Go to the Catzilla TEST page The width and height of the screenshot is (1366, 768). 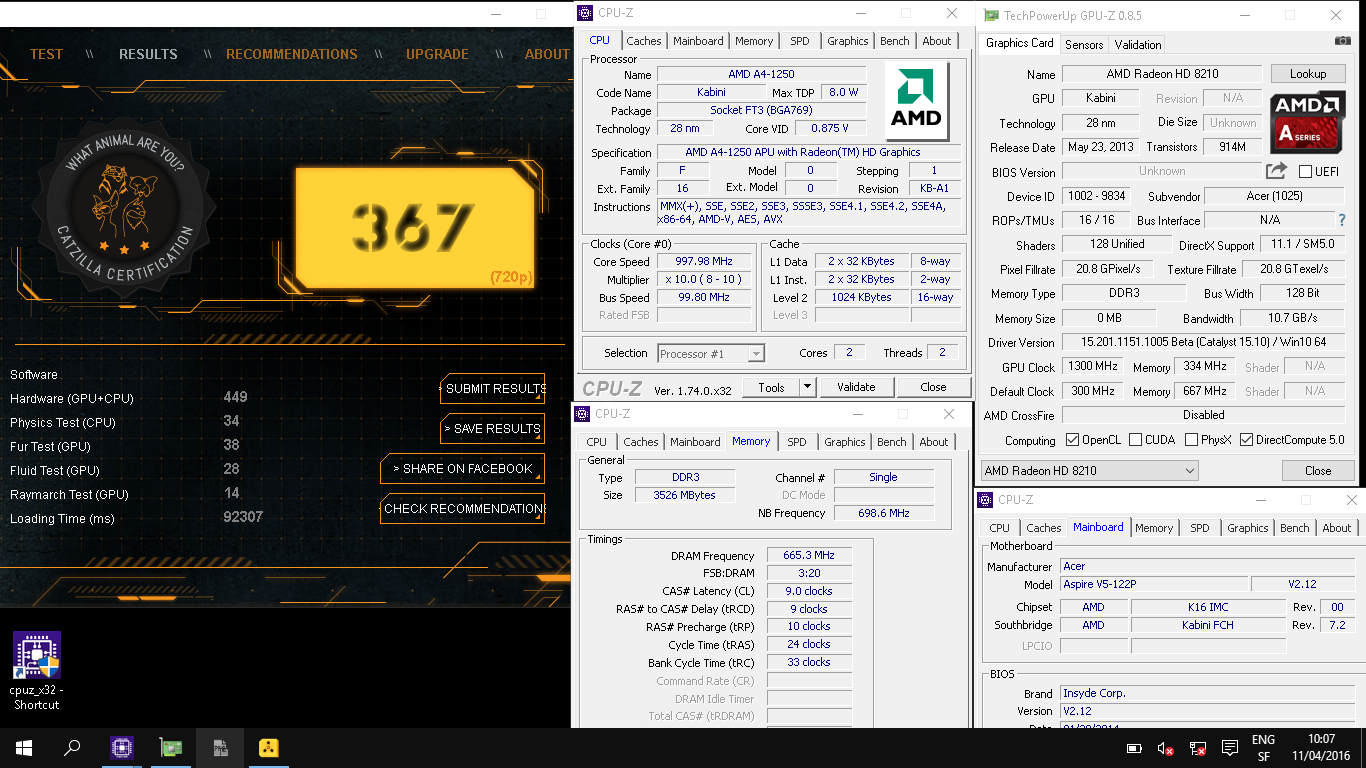coord(46,54)
